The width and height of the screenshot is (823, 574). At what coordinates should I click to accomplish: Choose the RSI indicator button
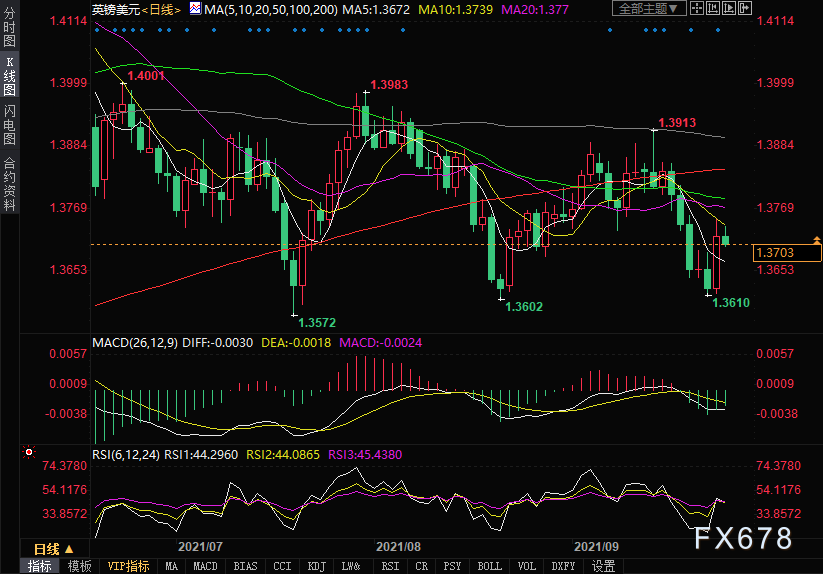tap(390, 567)
